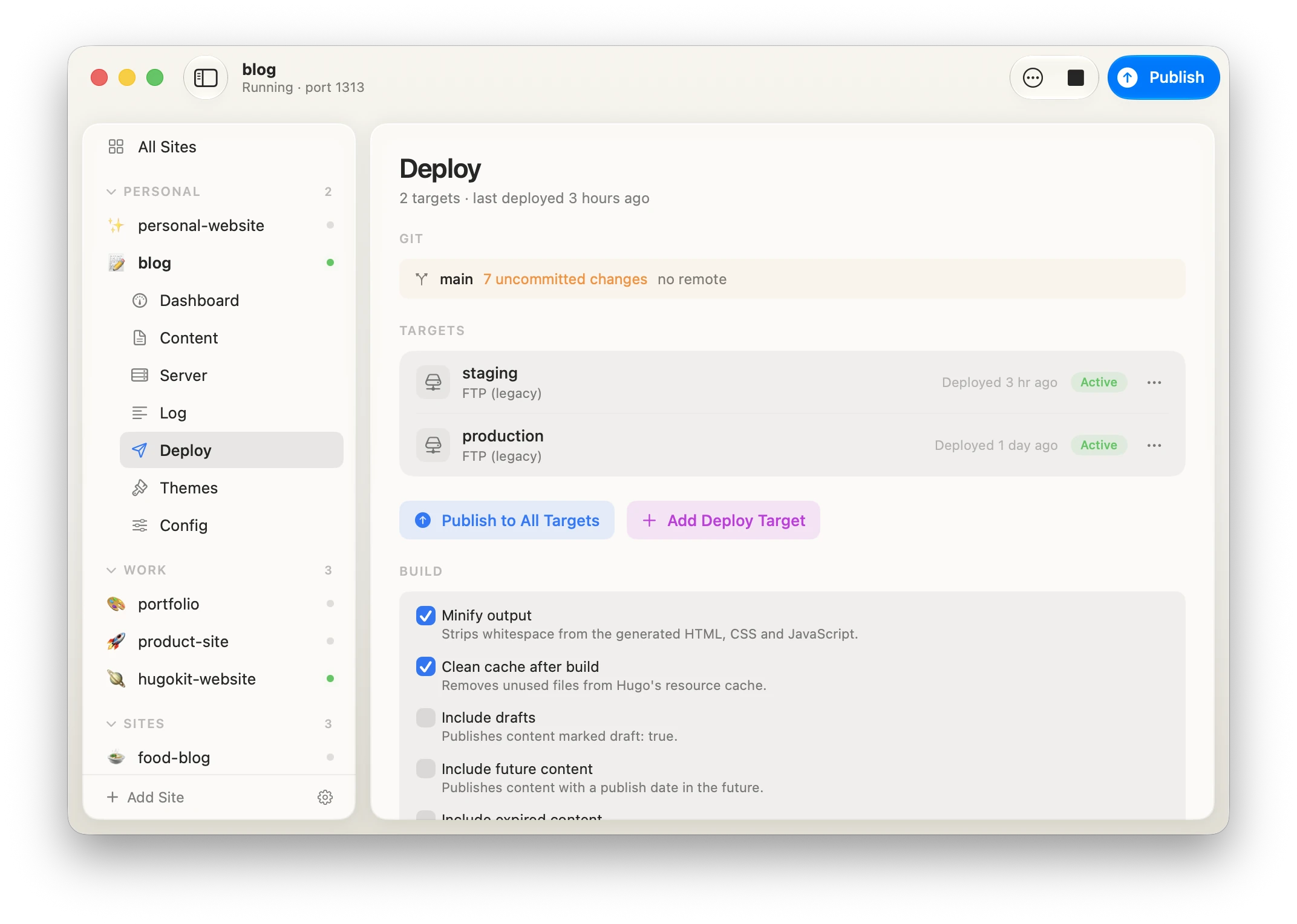Select the blog site row
Image resolution: width=1297 pixels, height=924 pixels.
[x=219, y=263]
